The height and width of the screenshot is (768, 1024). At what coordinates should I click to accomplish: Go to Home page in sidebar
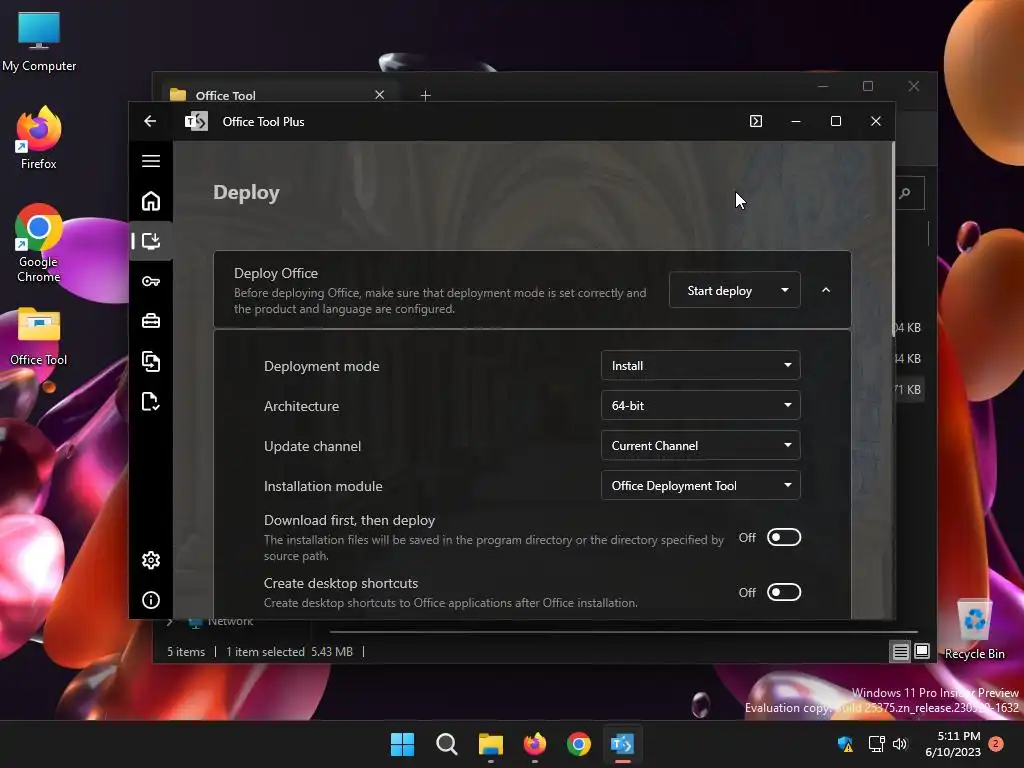pyautogui.click(x=151, y=201)
